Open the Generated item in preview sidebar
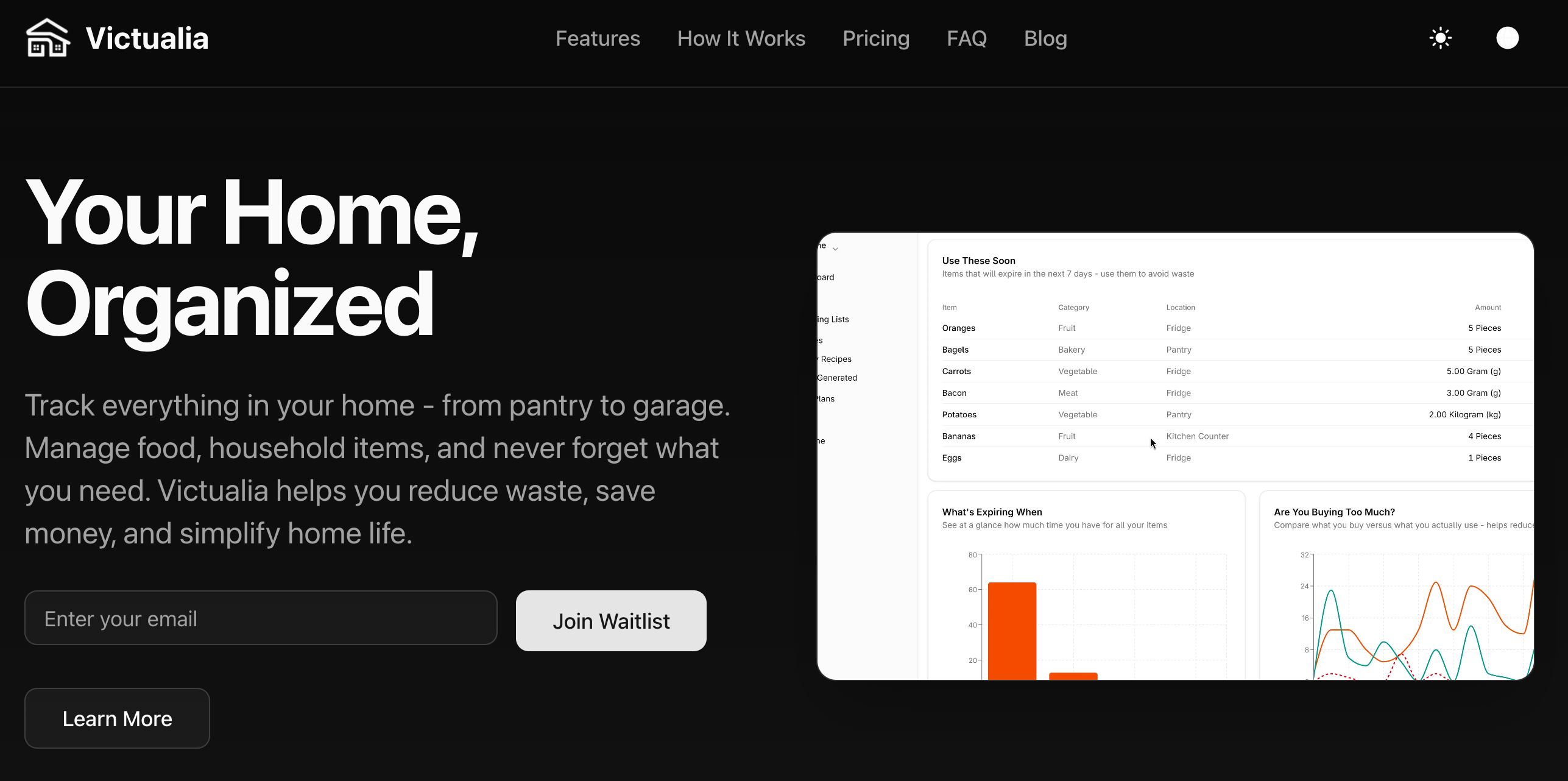Image resolution: width=1568 pixels, height=781 pixels. tap(837, 378)
